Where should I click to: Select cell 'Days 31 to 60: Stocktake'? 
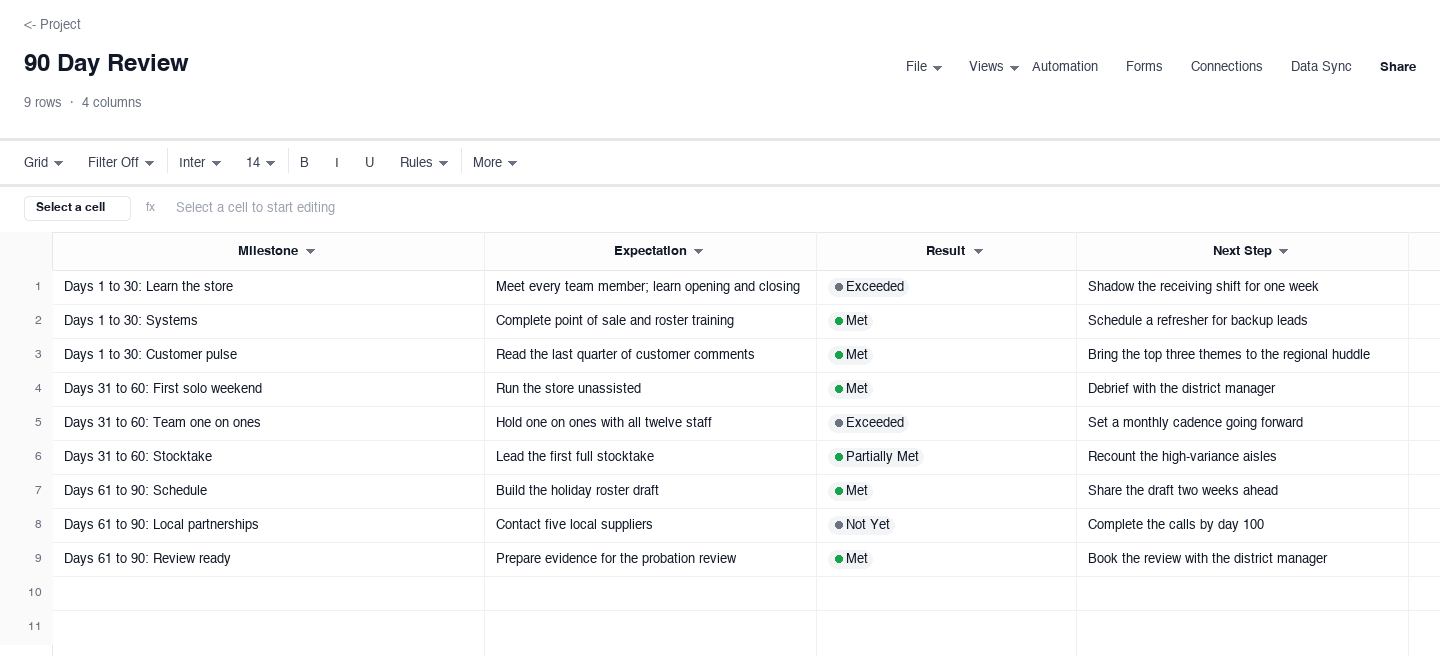268,457
